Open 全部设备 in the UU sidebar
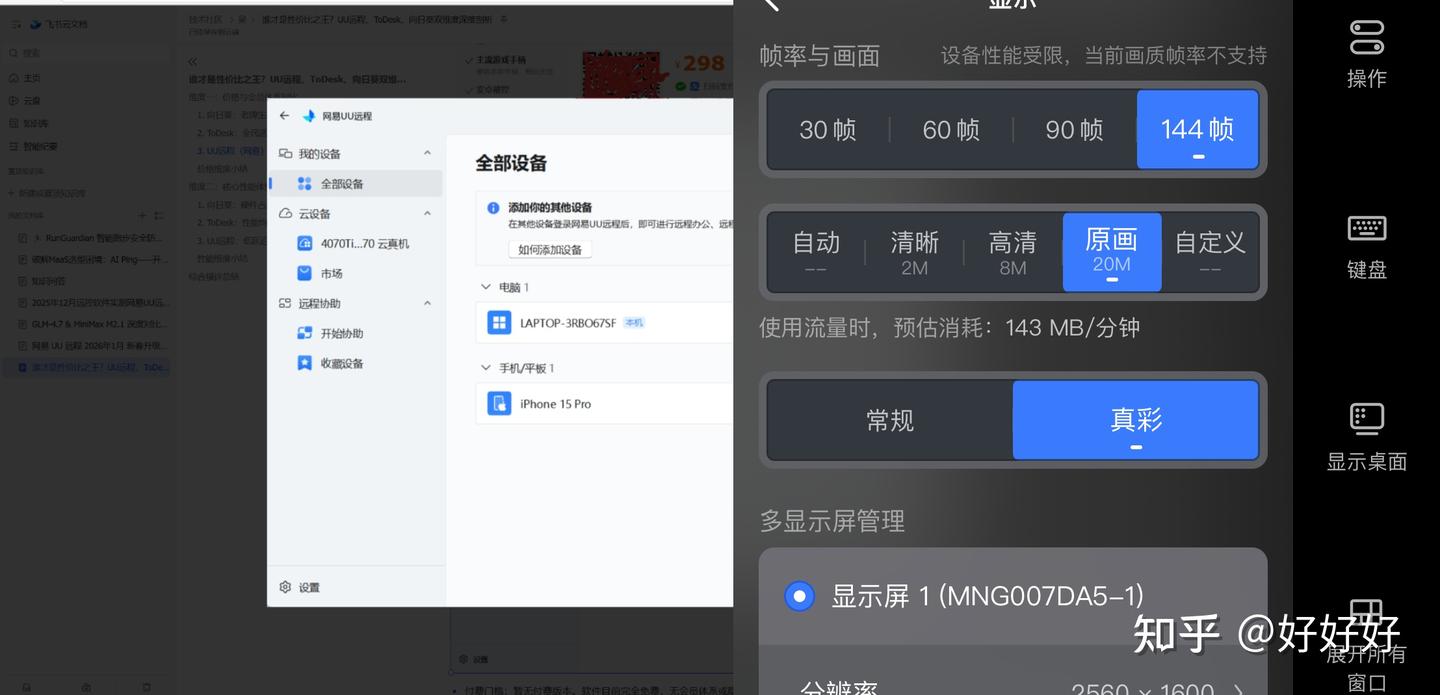 coord(356,184)
